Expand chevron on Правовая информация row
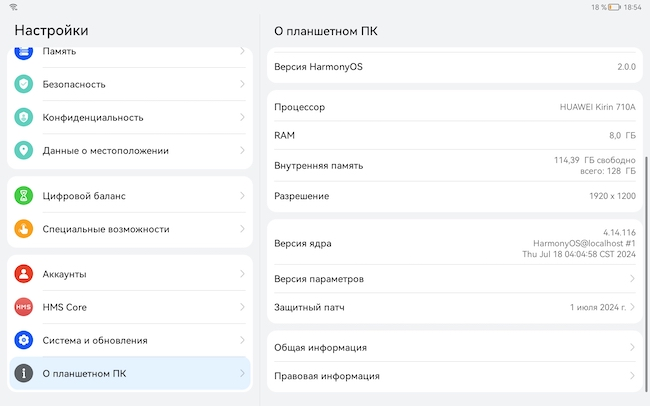 [x=632, y=376]
